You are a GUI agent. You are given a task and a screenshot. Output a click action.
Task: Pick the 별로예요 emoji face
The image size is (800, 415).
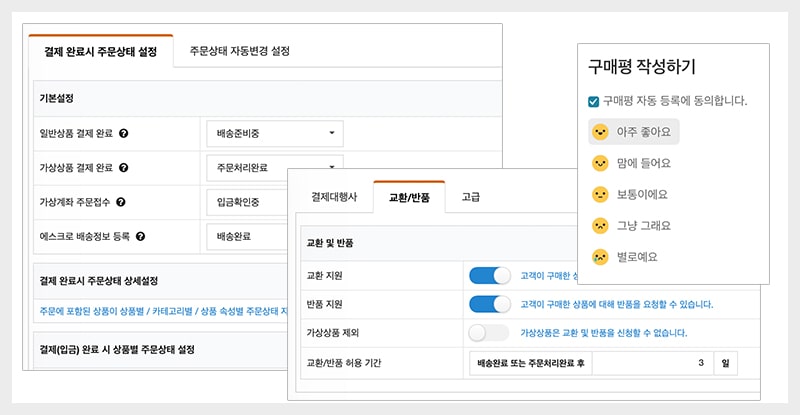tap(600, 257)
